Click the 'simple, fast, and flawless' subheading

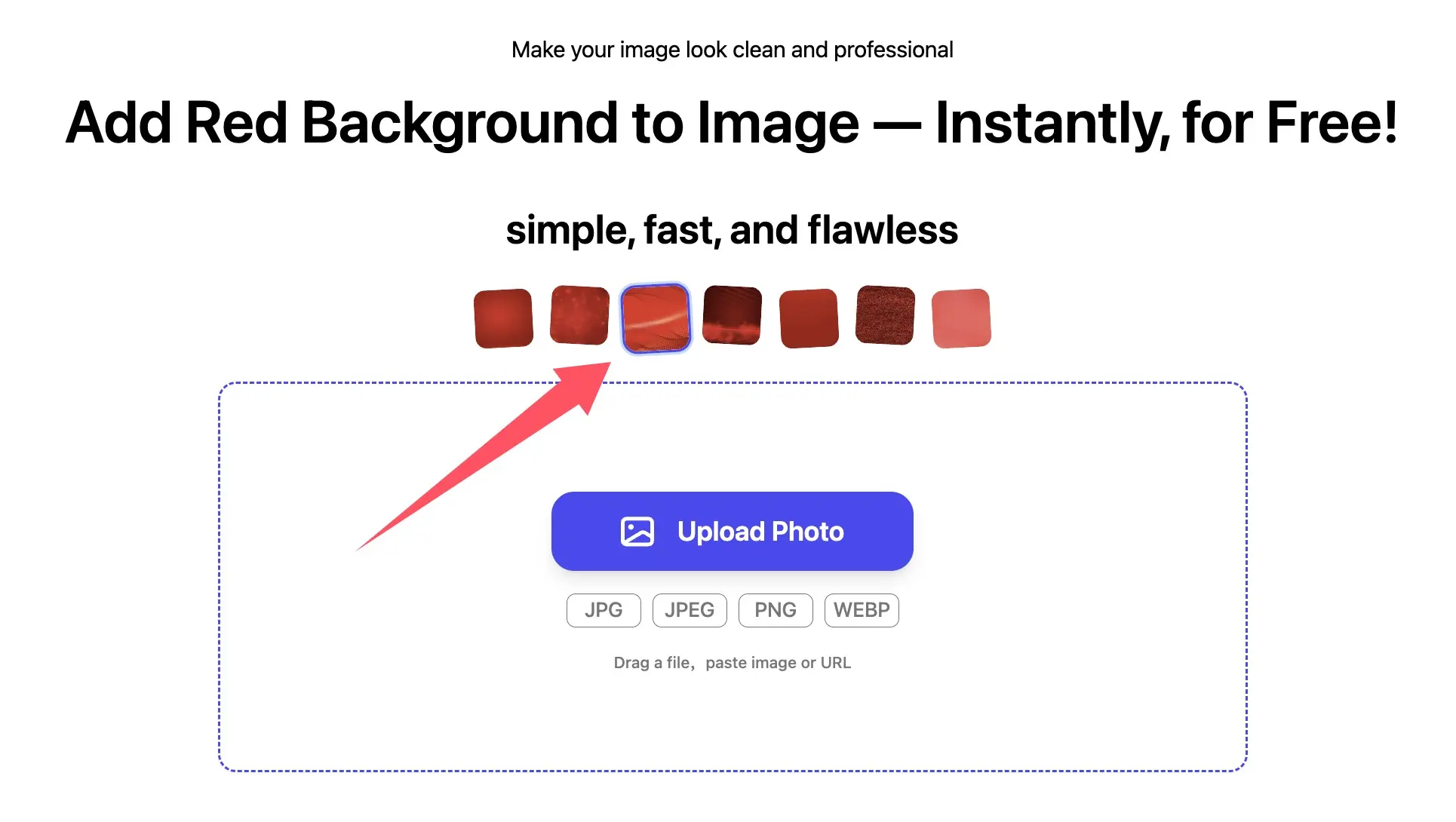point(732,230)
